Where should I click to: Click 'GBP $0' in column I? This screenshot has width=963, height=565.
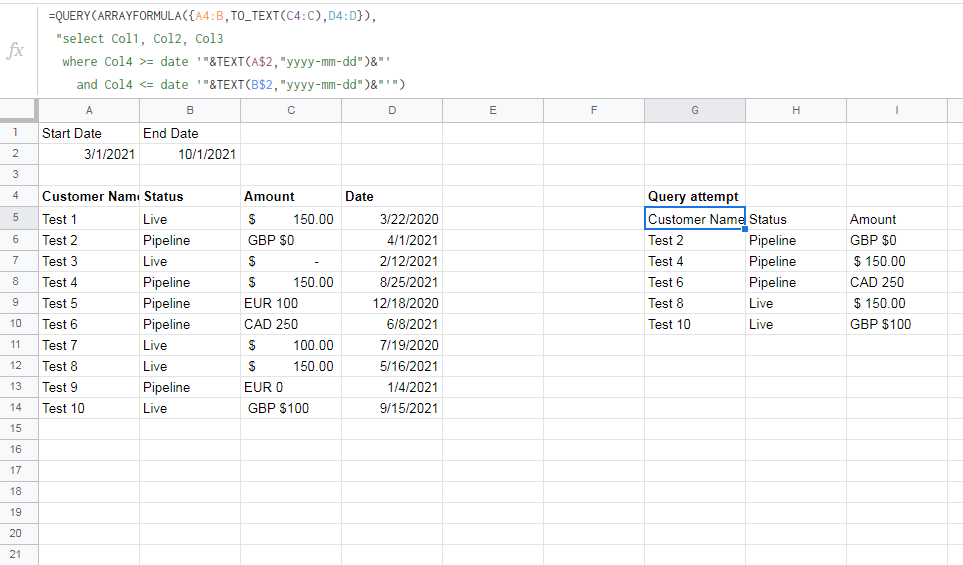pos(897,240)
